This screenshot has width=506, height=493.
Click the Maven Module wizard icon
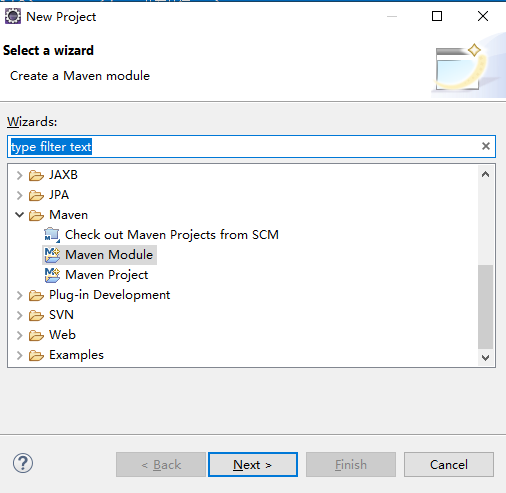click(x=52, y=255)
